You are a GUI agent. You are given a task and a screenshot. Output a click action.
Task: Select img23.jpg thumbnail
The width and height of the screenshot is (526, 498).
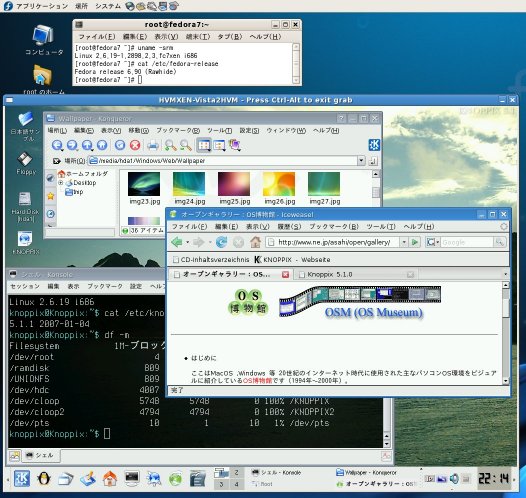pos(144,188)
